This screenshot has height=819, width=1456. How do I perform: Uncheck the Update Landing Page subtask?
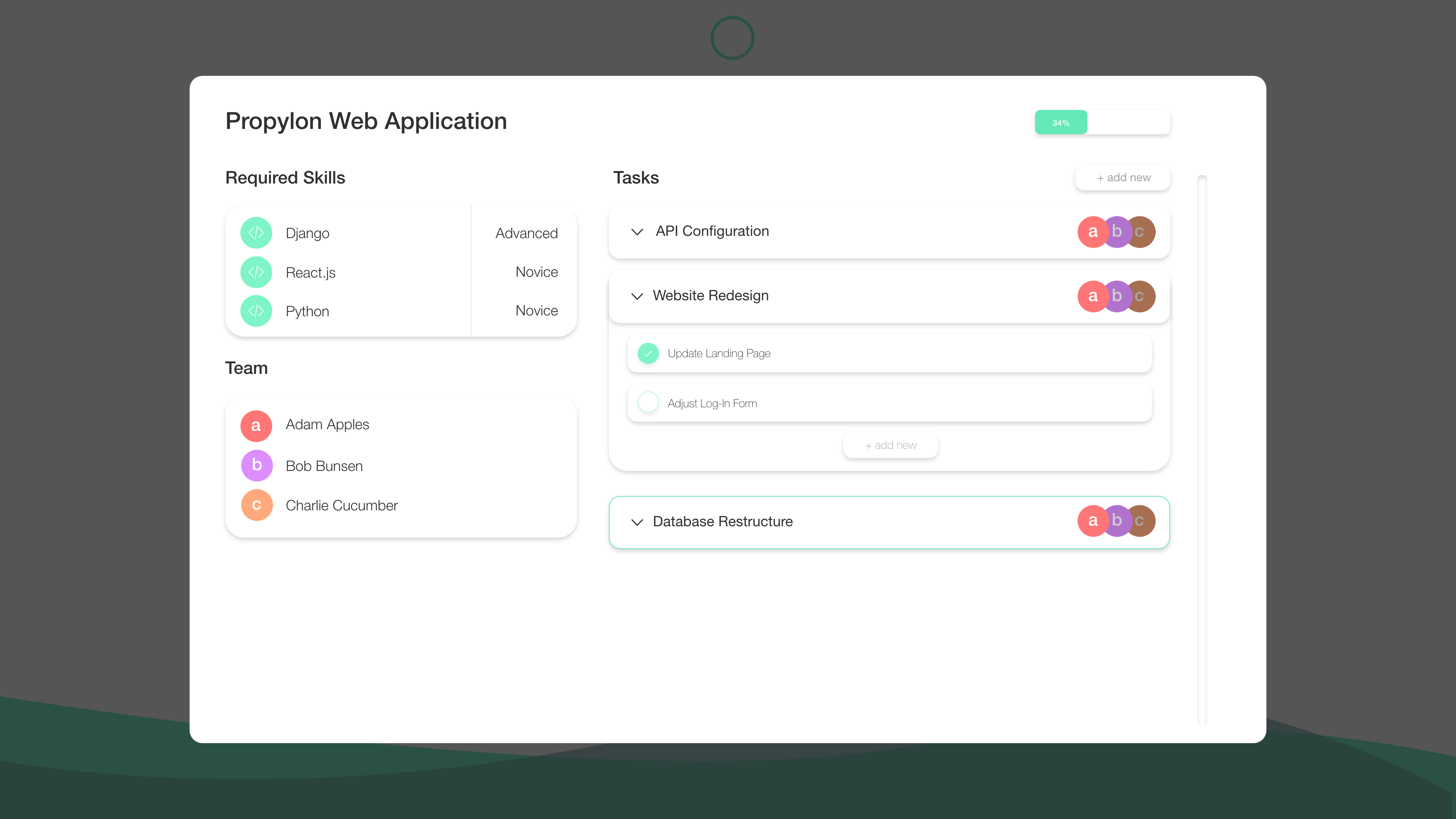pos(648,353)
